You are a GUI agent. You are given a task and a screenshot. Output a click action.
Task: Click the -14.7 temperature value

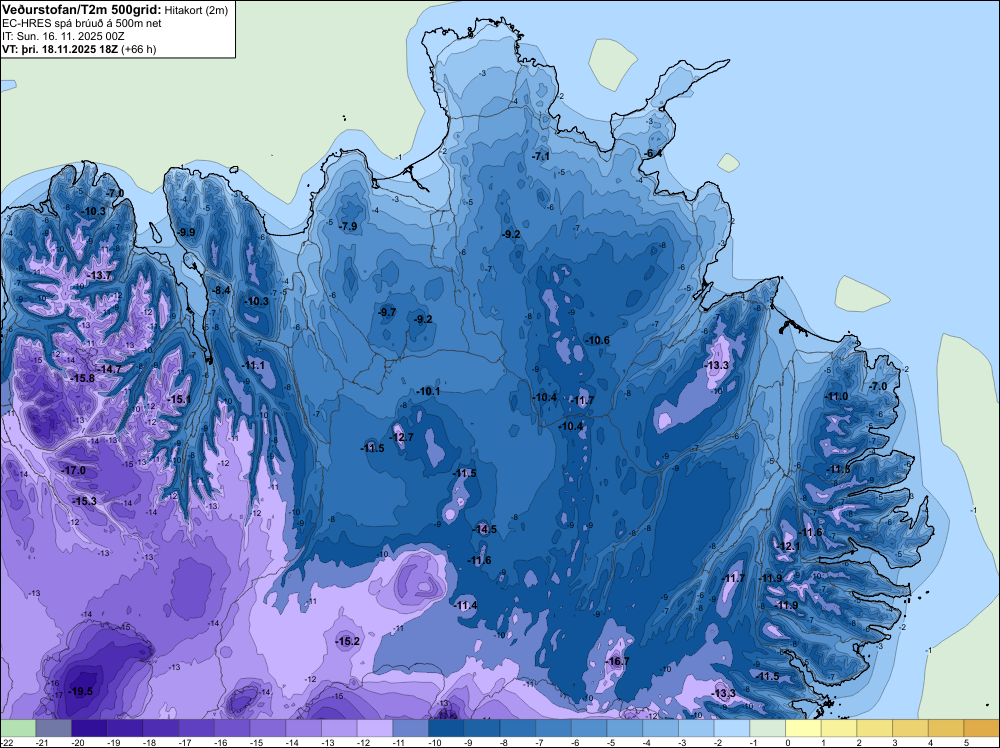[x=110, y=369]
